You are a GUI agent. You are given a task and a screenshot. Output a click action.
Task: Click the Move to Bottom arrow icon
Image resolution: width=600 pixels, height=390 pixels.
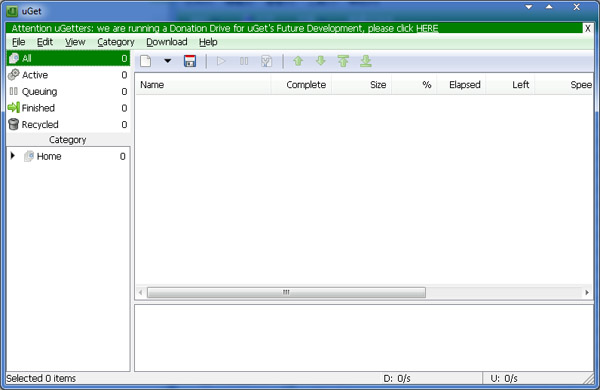coord(366,61)
